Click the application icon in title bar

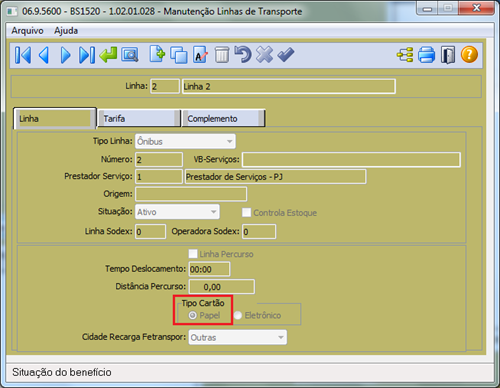click(x=12, y=12)
